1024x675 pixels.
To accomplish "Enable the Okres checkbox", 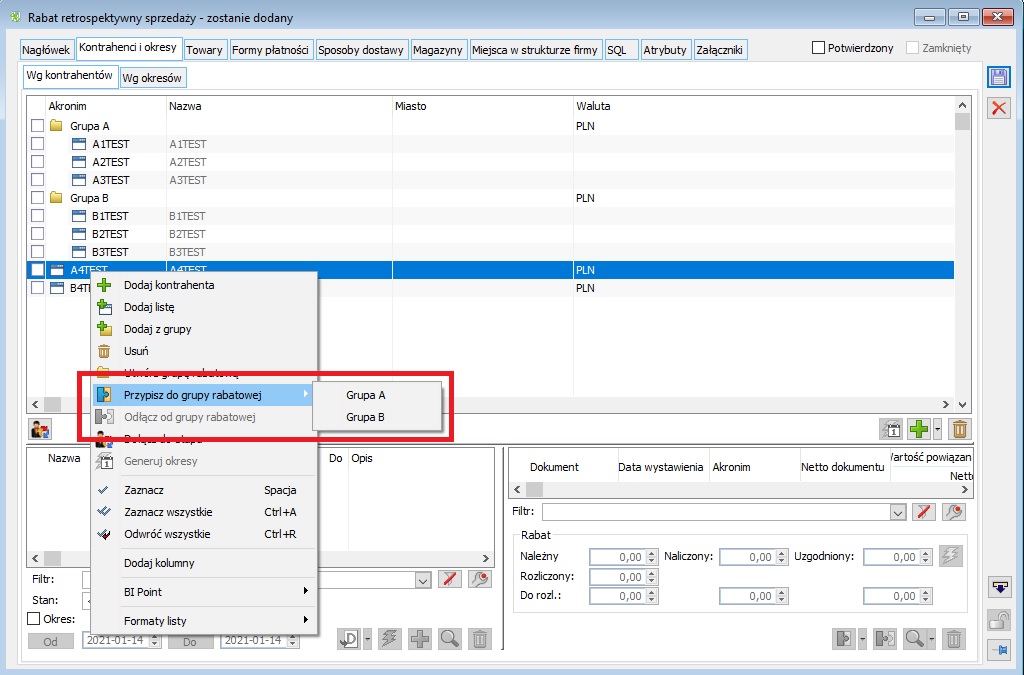I will [33, 618].
